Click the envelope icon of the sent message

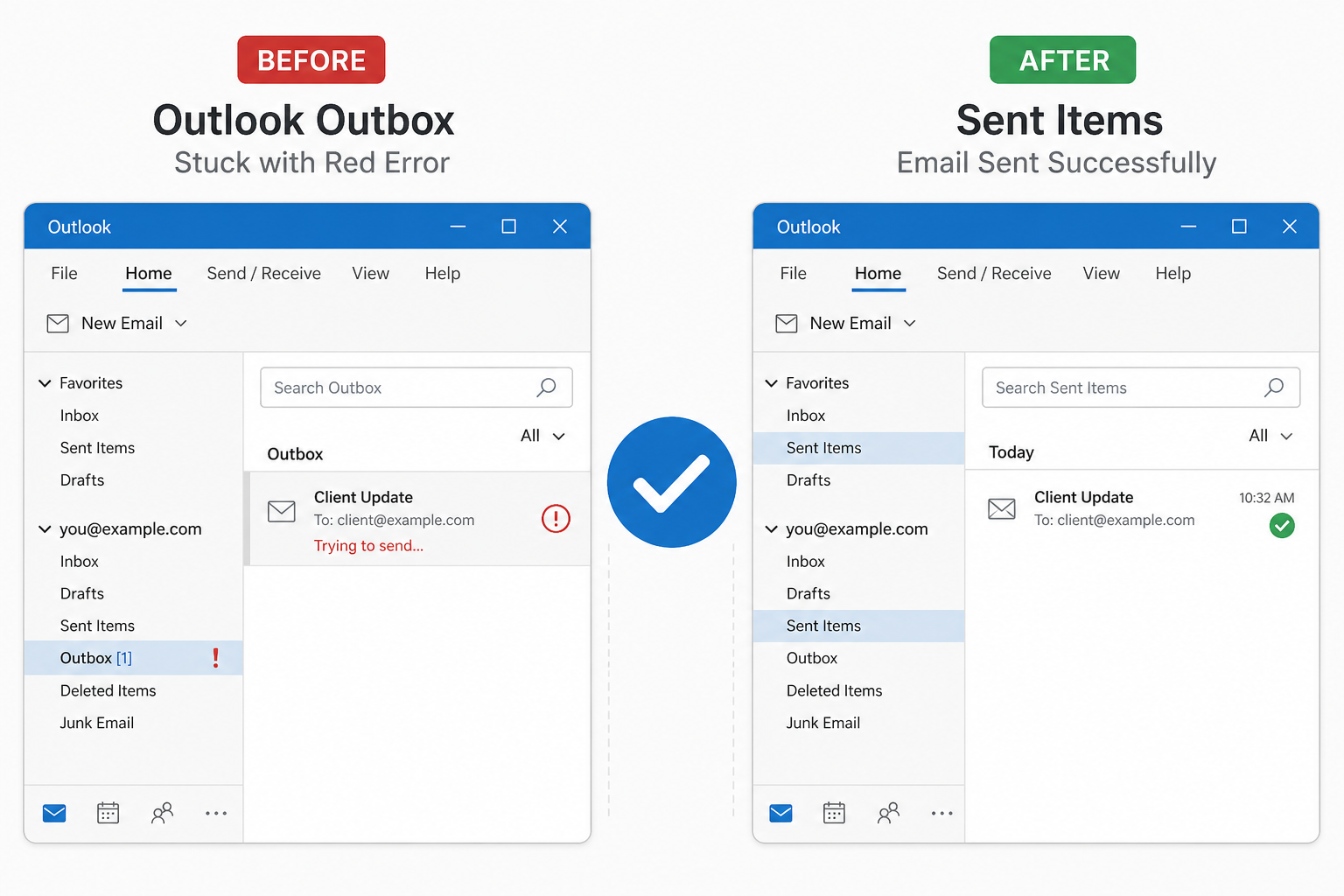click(x=1002, y=508)
